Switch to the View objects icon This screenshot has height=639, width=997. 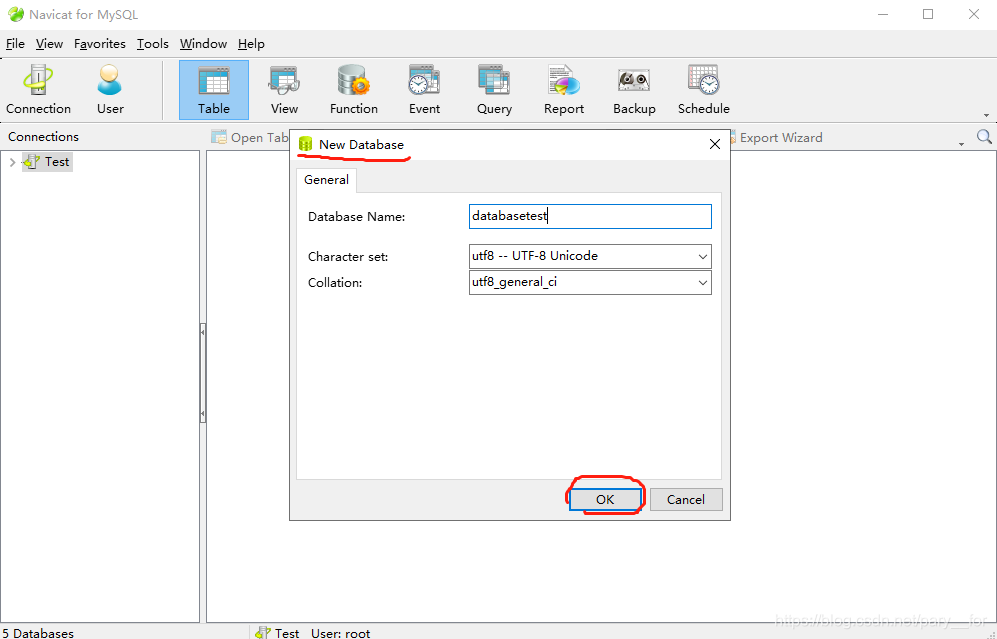[x=284, y=90]
